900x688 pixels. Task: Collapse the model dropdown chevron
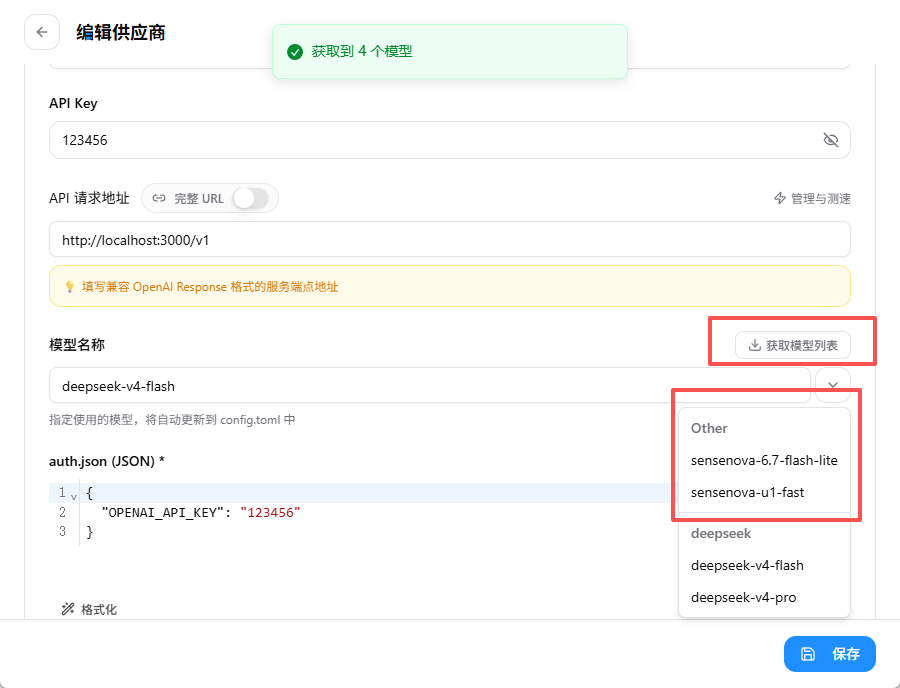pos(833,385)
